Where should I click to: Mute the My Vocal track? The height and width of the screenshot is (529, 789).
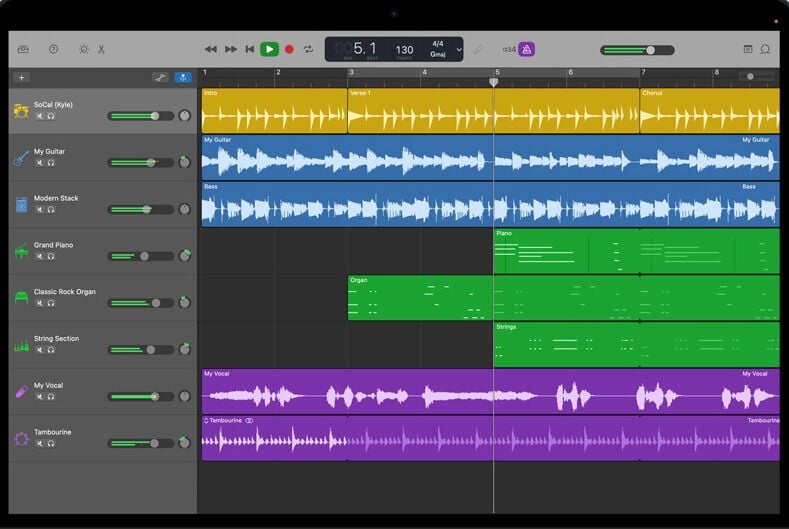(x=40, y=397)
